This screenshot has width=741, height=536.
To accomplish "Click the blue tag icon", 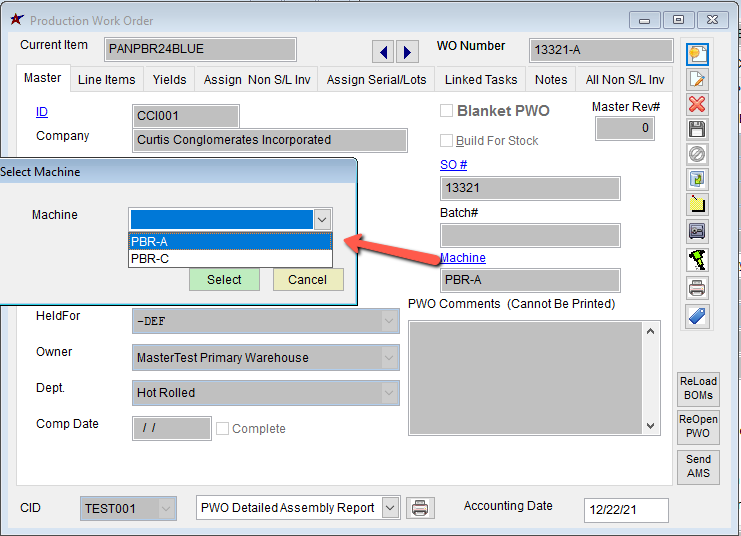I will point(697,316).
